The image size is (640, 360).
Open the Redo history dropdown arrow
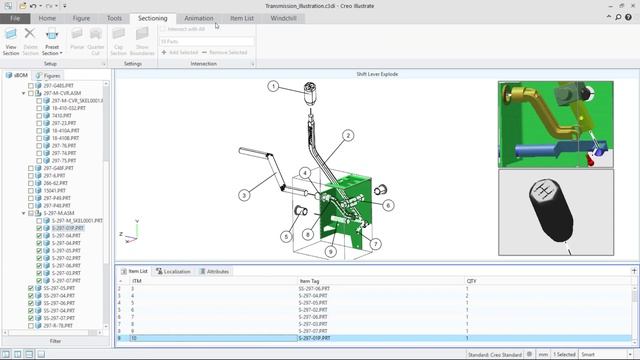point(56,6)
